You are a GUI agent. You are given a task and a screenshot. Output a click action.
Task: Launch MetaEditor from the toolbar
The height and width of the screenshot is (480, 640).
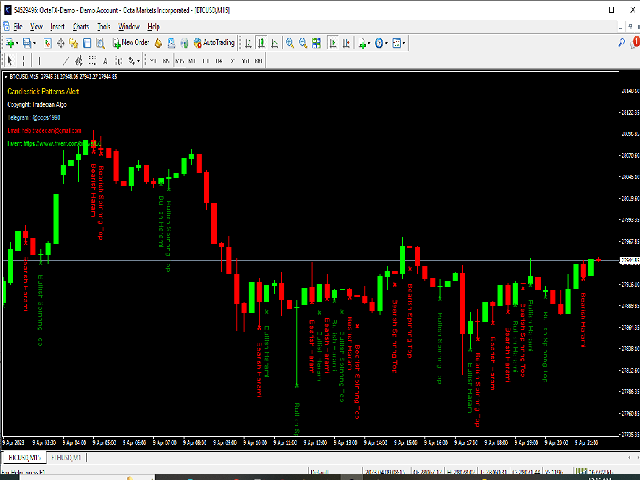point(158,43)
